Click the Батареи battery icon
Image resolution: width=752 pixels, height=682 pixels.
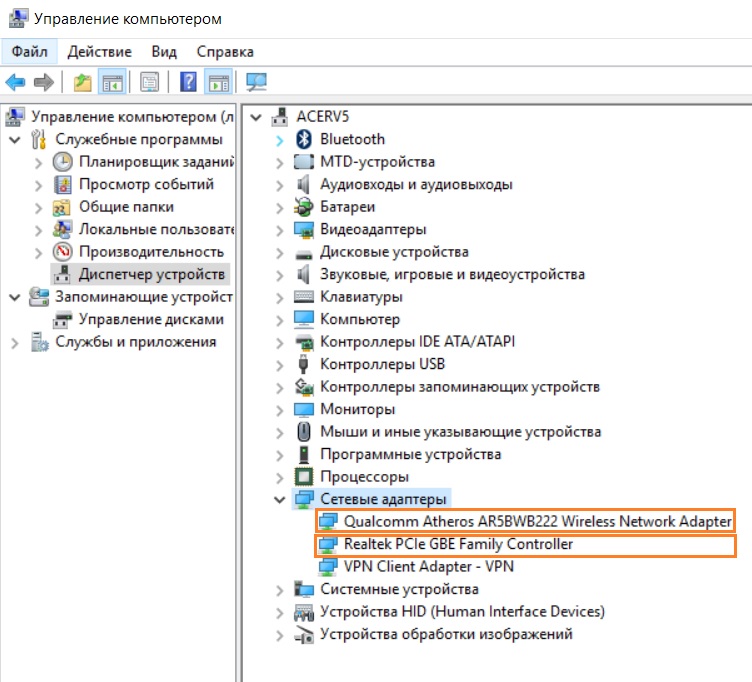(x=304, y=207)
